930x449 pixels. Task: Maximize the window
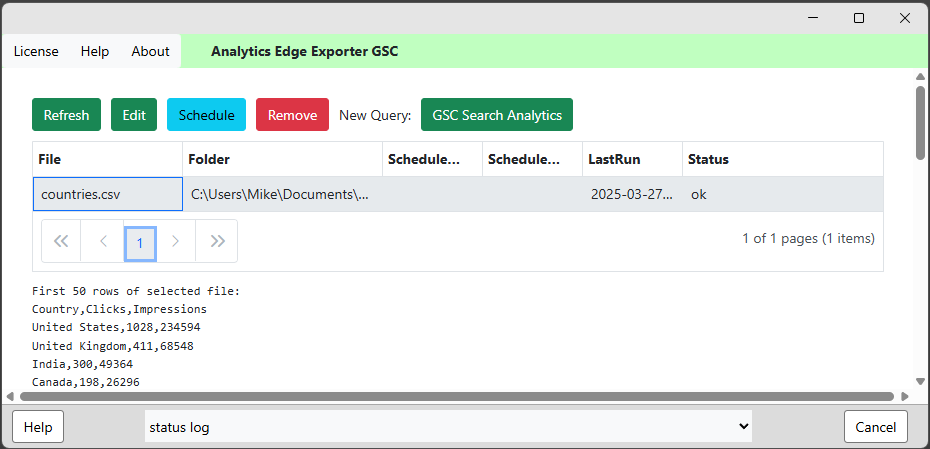[x=859, y=18]
